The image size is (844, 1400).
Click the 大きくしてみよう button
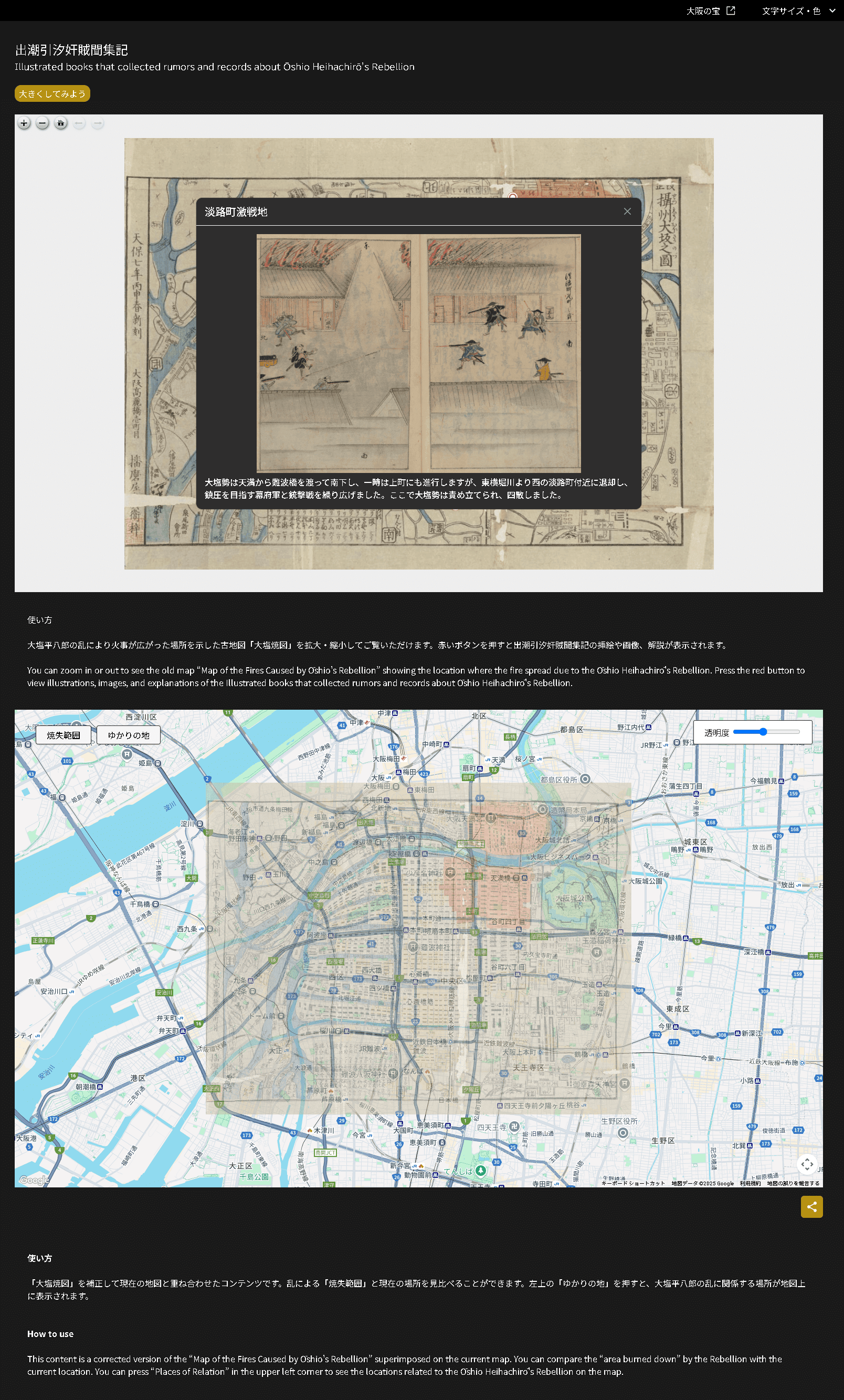click(52, 94)
